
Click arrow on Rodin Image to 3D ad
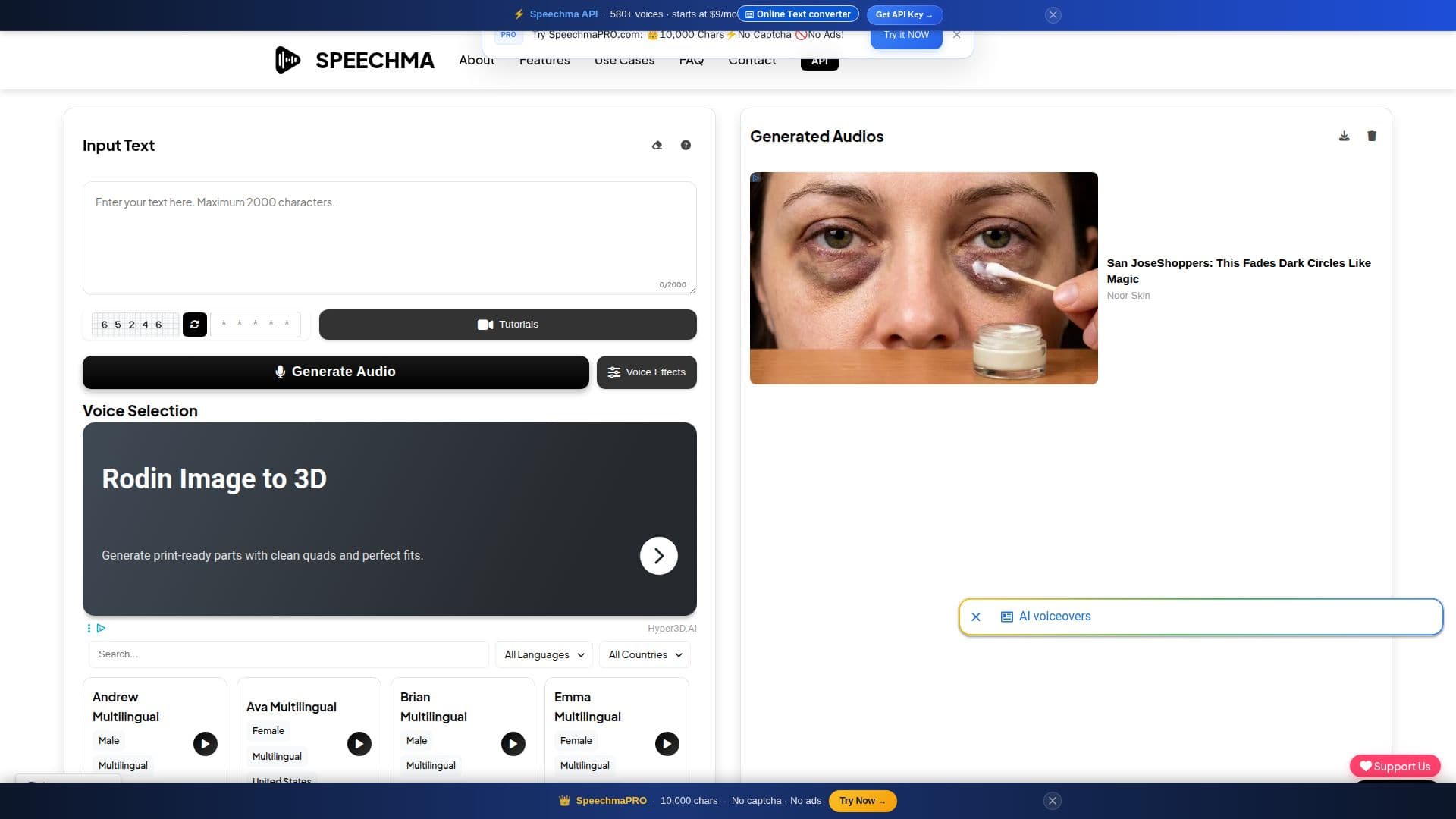pos(658,556)
